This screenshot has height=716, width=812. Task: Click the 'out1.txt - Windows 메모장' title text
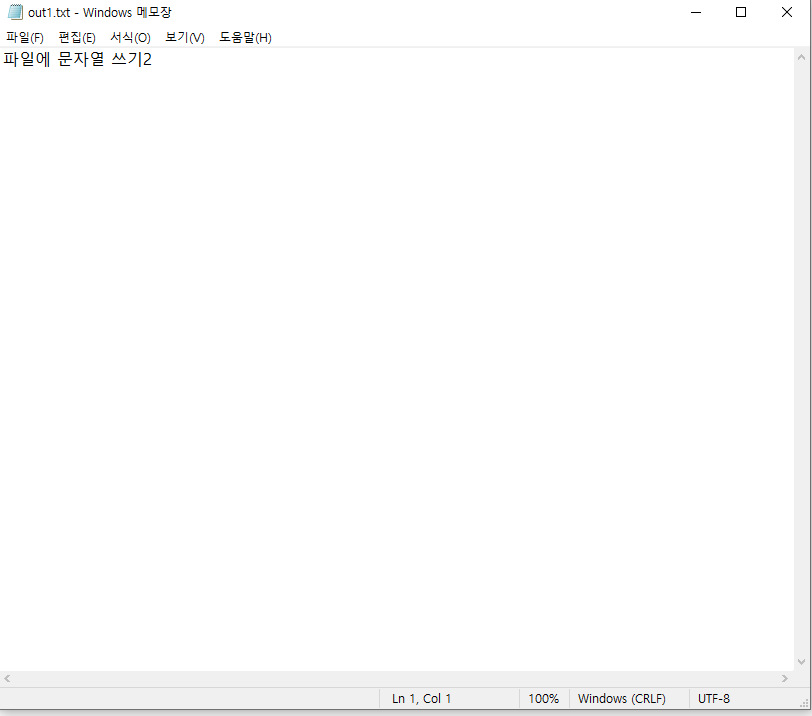tap(99, 12)
